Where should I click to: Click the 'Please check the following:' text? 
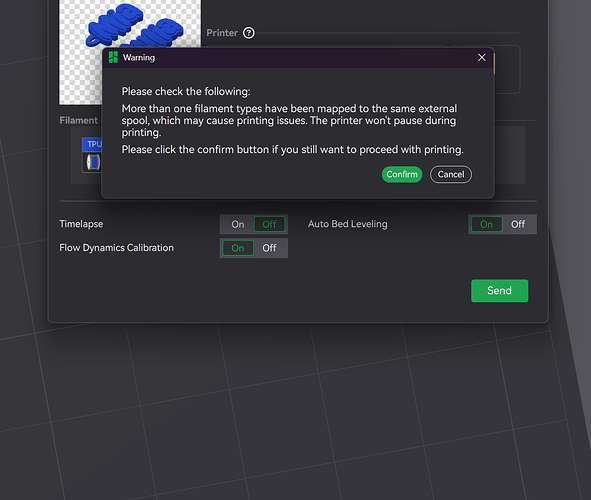pyautogui.click(x=186, y=92)
